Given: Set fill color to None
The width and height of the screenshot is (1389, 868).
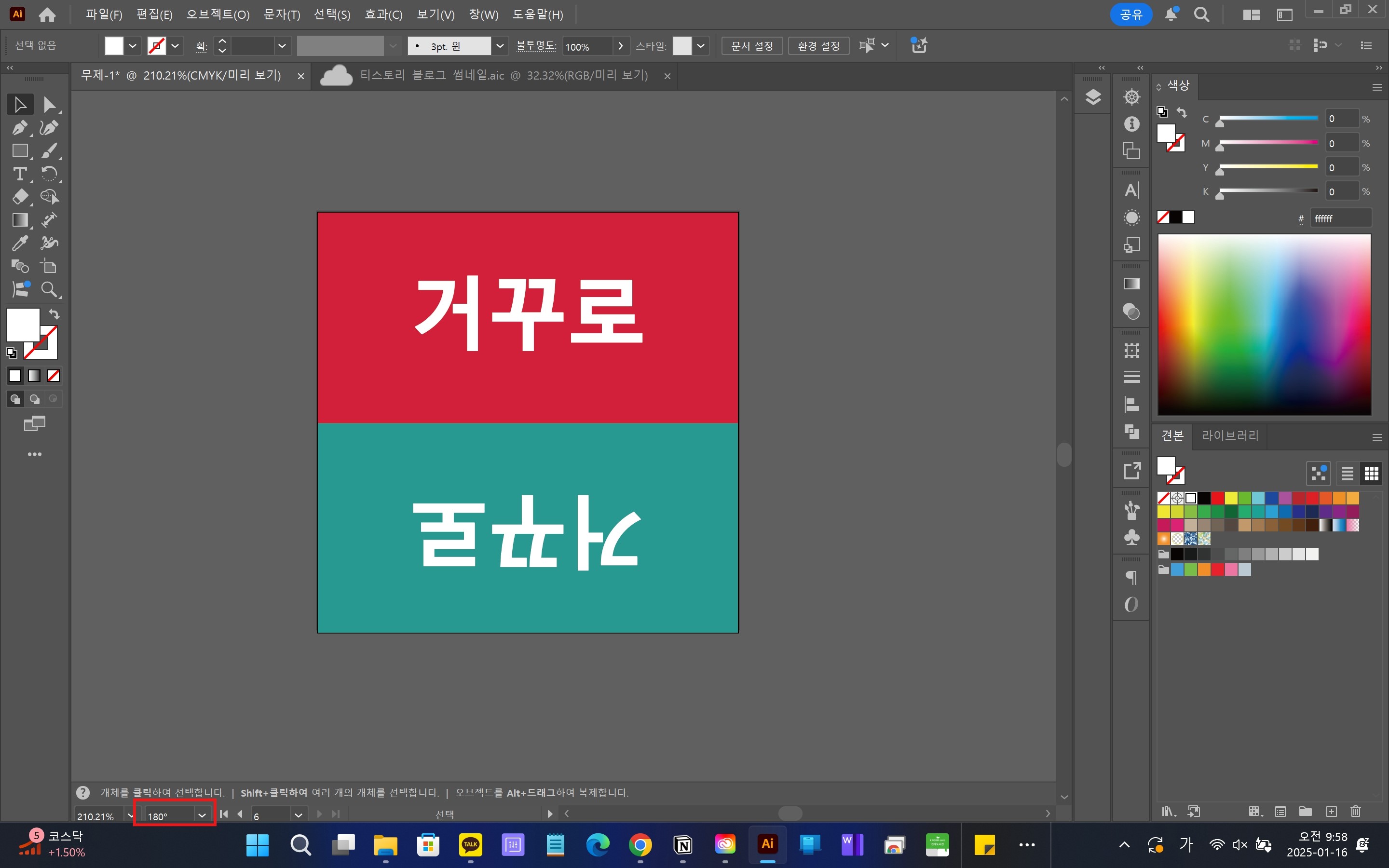Looking at the screenshot, I should point(54,376).
